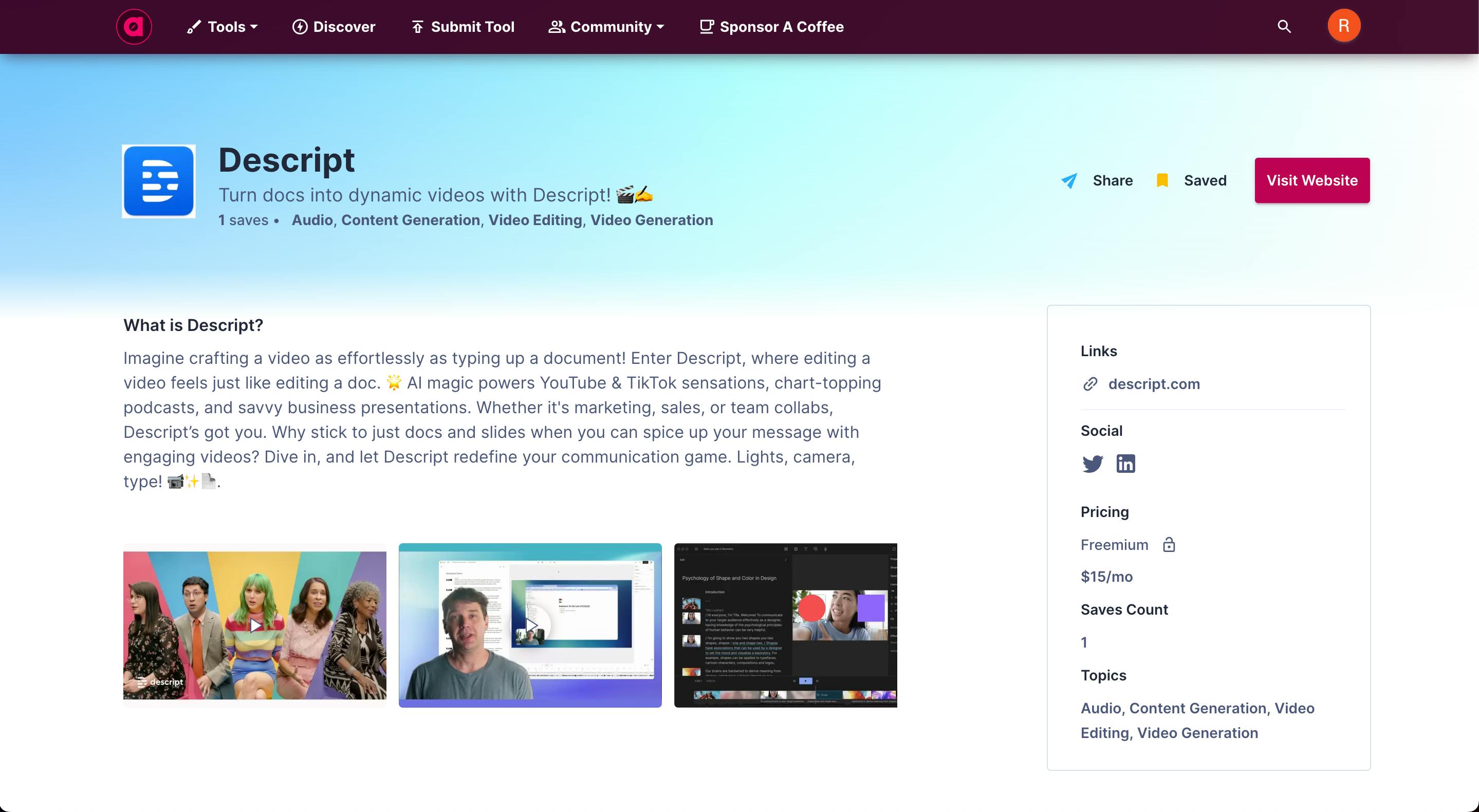The image size is (1479, 812).
Task: Click the lock icon next to Freemium
Action: (x=1169, y=544)
